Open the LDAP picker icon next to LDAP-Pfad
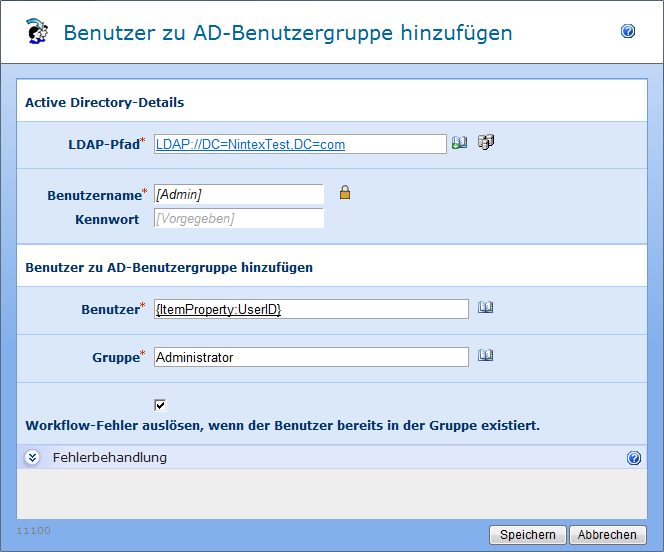Image resolution: width=664 pixels, height=552 pixels. coord(486,143)
